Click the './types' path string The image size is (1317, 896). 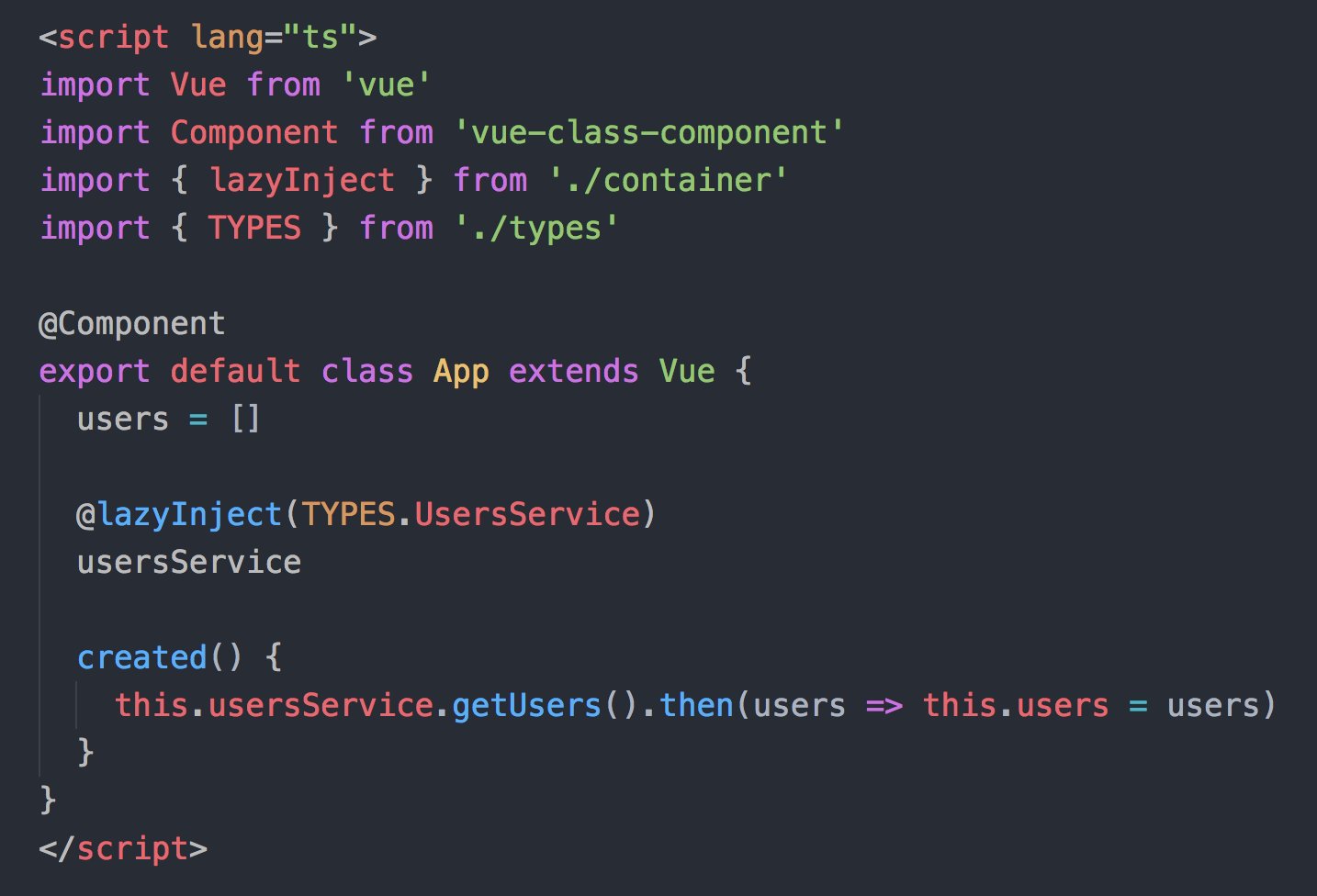coord(536,229)
